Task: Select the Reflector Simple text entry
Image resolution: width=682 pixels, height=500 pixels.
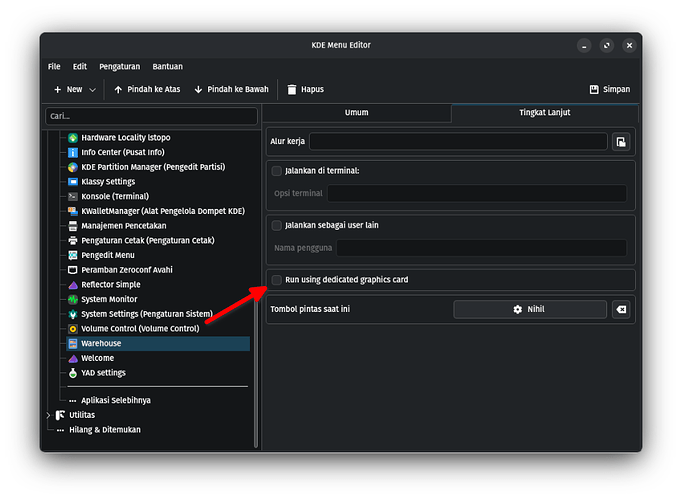Action: 111,285
